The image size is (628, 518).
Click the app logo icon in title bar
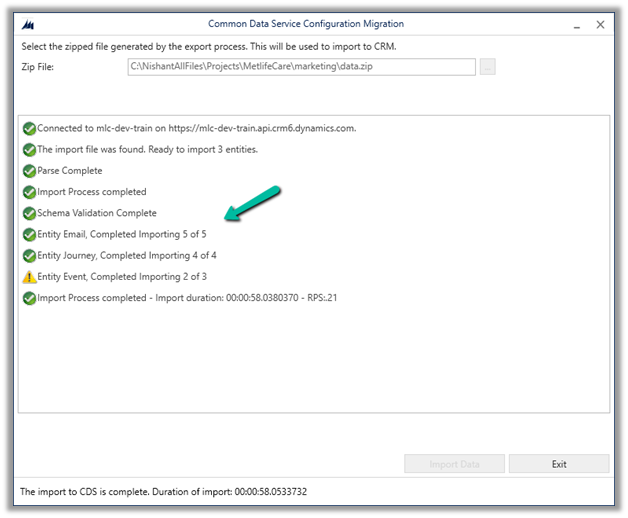(x=27, y=24)
